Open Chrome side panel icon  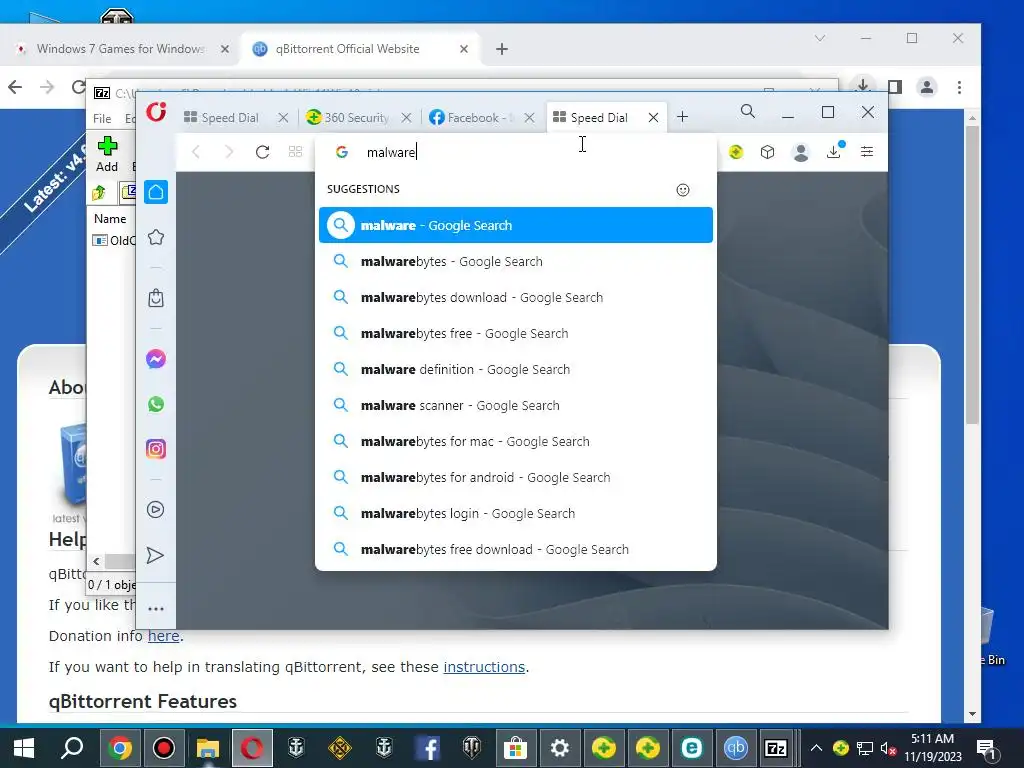[895, 87]
